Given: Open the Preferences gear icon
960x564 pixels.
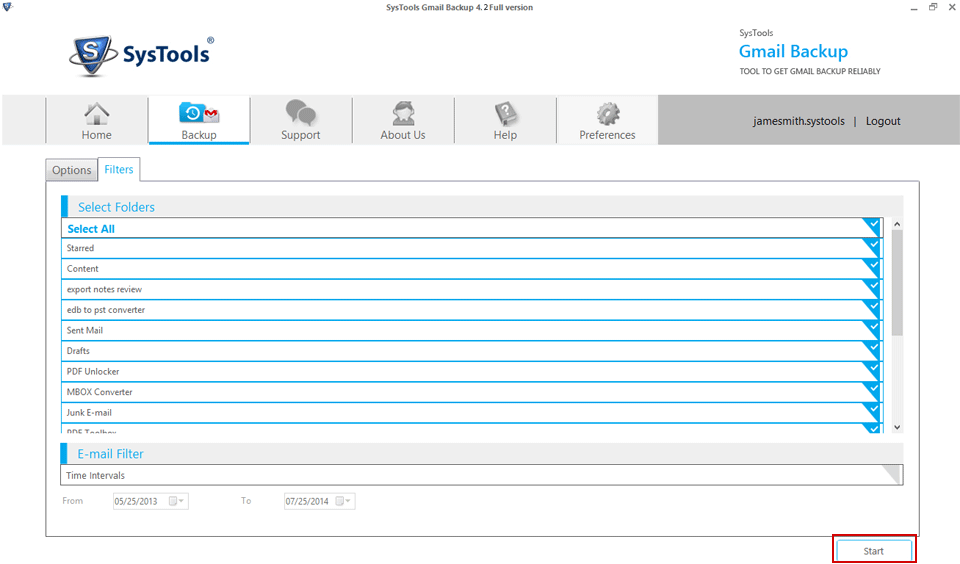Looking at the screenshot, I should click(x=608, y=114).
